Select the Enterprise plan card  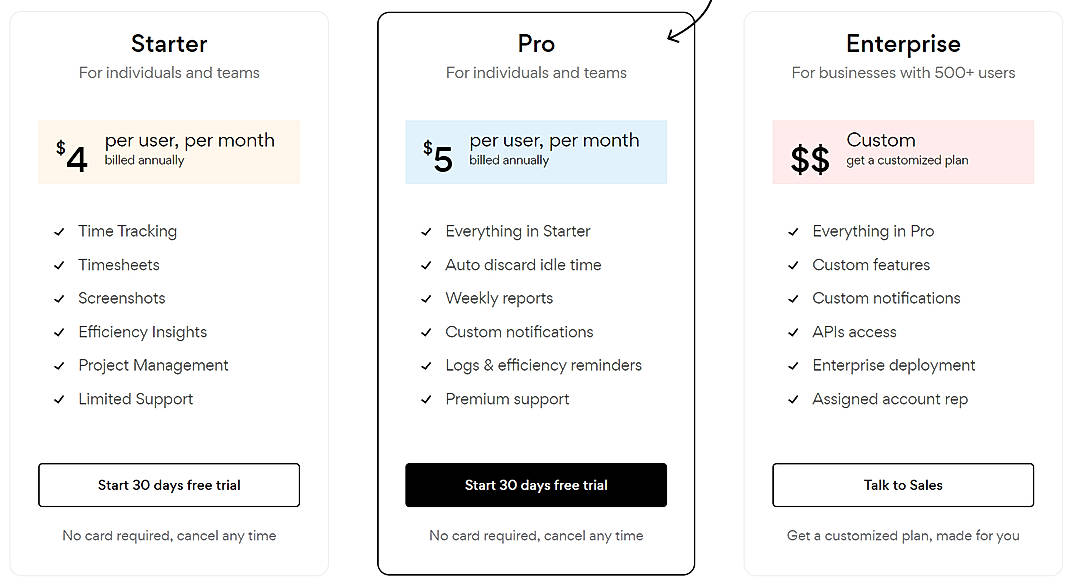(903, 290)
